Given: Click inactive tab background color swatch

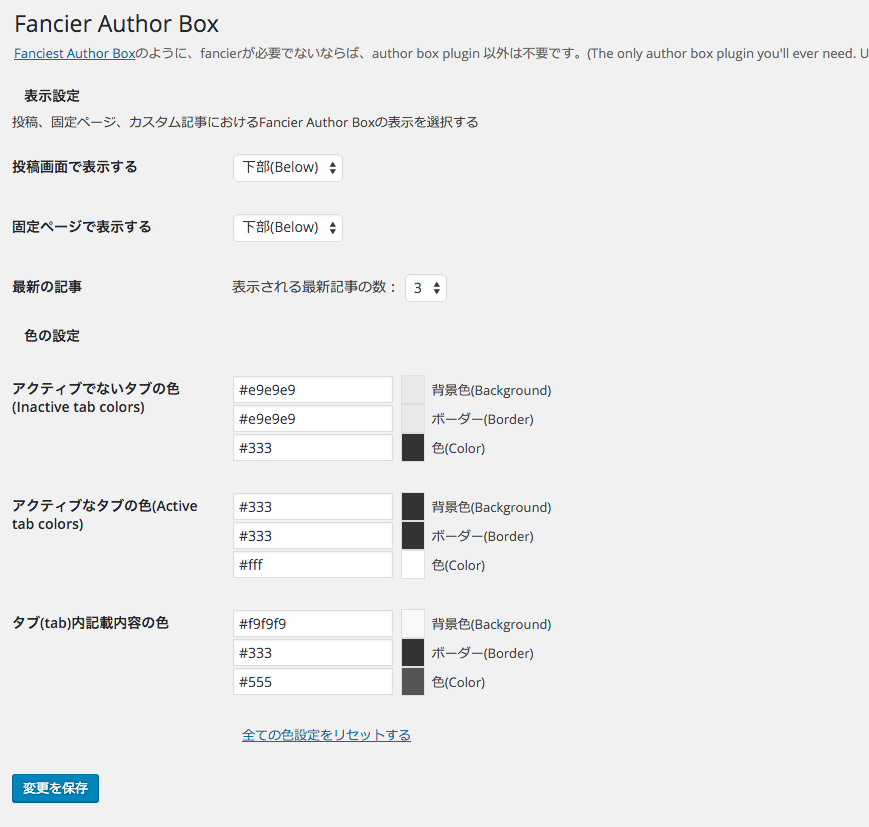Looking at the screenshot, I should tap(413, 390).
